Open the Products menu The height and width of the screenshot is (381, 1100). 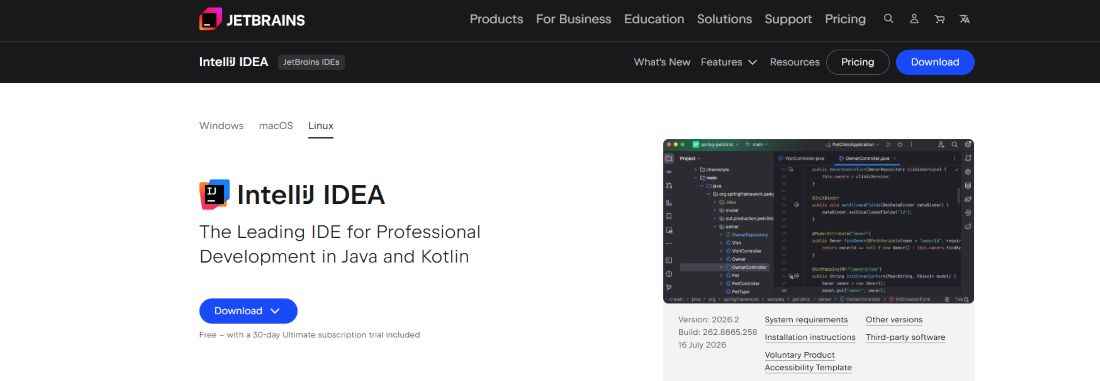[x=496, y=19]
